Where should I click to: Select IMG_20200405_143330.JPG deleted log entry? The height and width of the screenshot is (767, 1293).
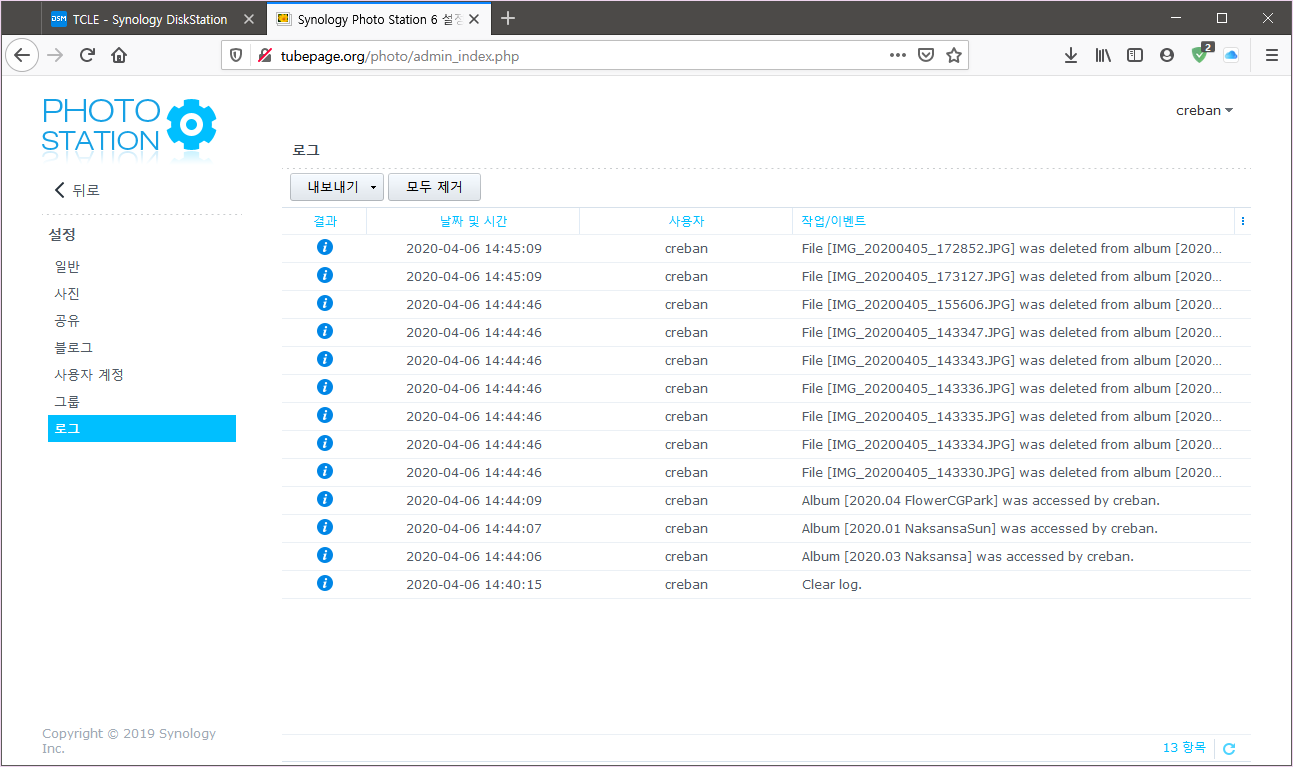click(766, 472)
